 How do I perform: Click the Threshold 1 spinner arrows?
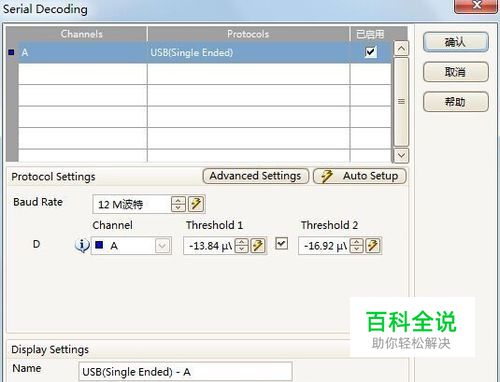[x=241, y=246]
